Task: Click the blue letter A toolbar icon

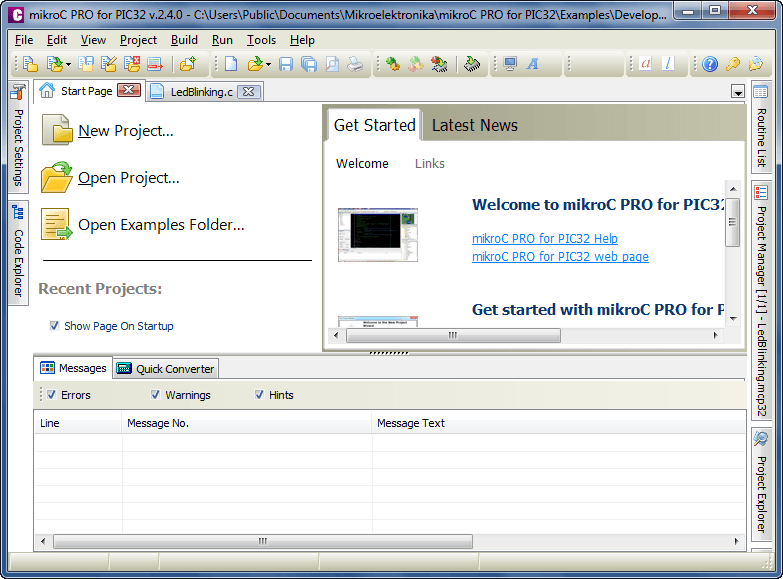Action: (x=533, y=64)
